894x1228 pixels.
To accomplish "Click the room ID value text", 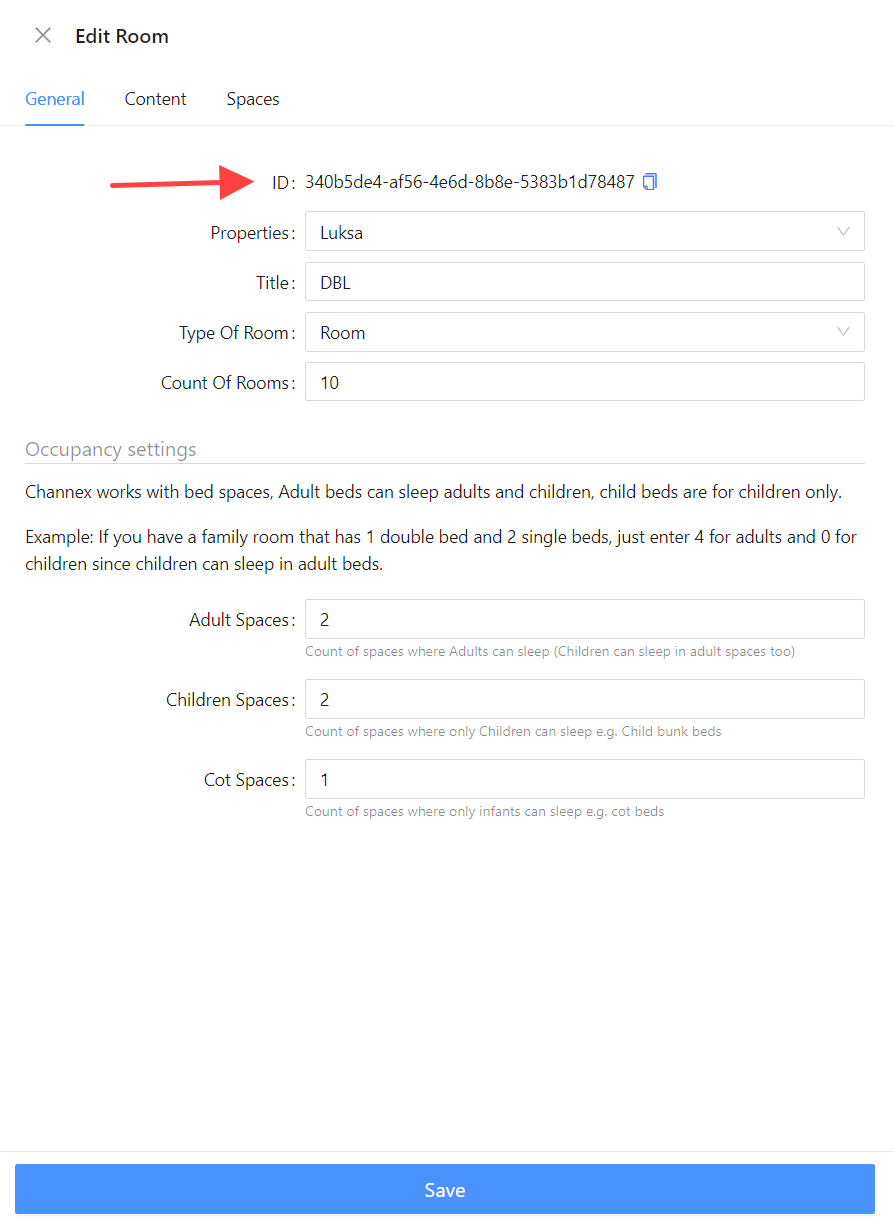I will (469, 182).
